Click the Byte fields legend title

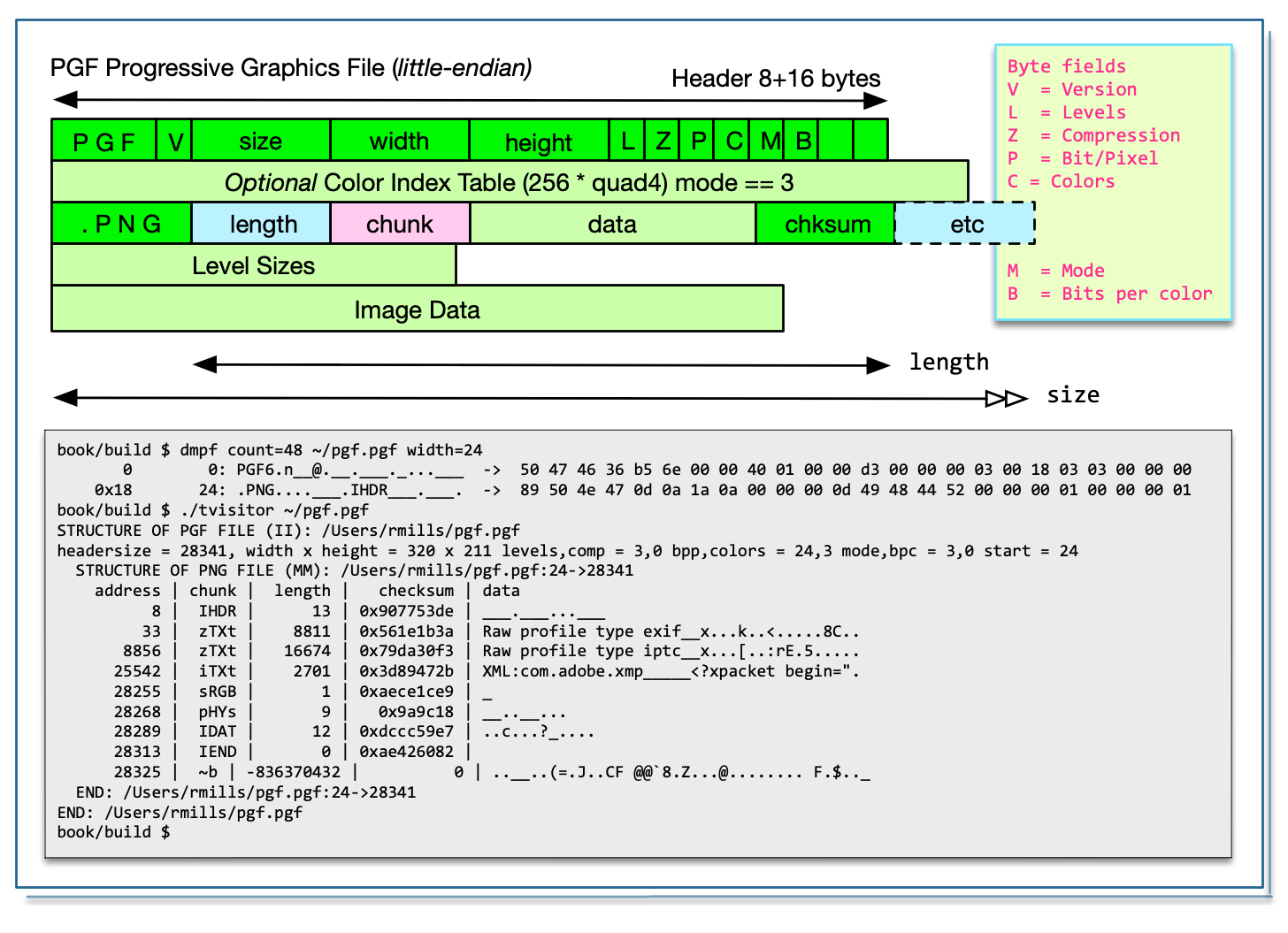click(x=1066, y=66)
